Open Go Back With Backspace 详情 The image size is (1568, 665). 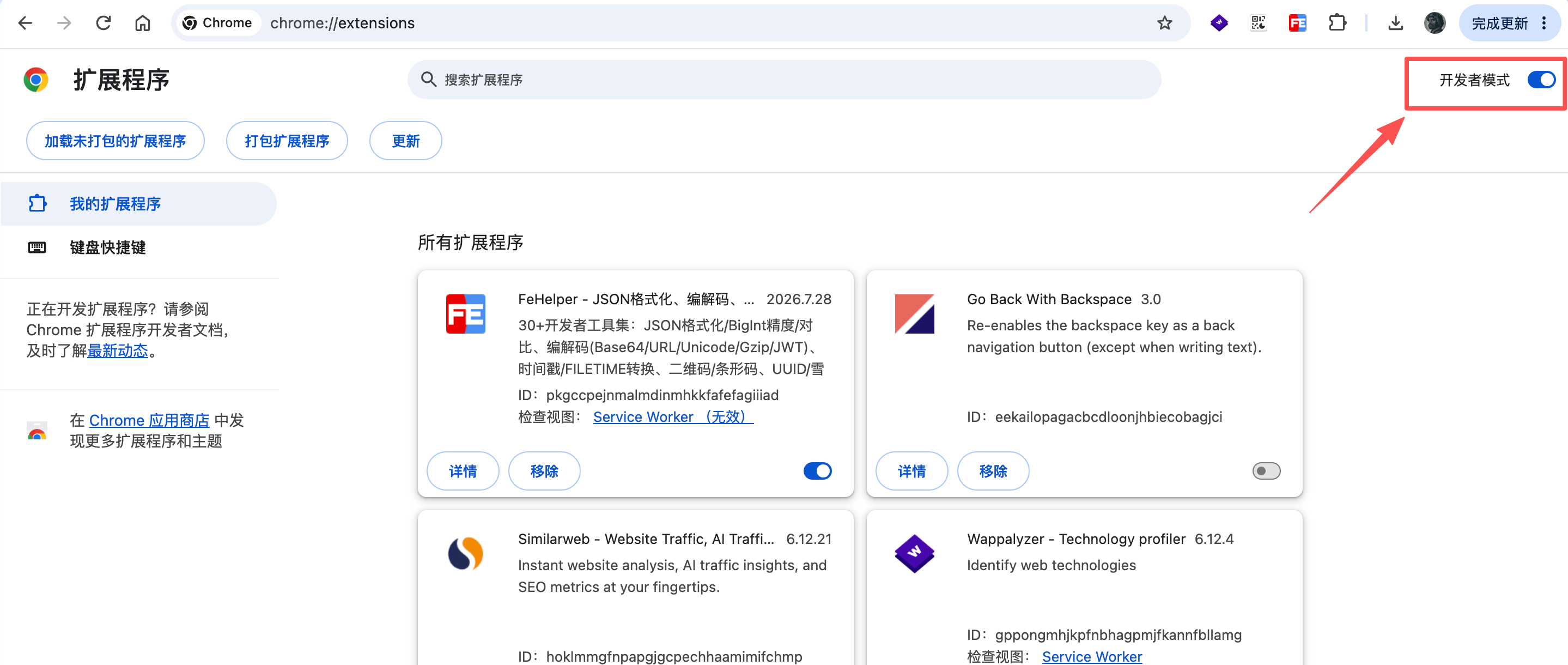911,471
